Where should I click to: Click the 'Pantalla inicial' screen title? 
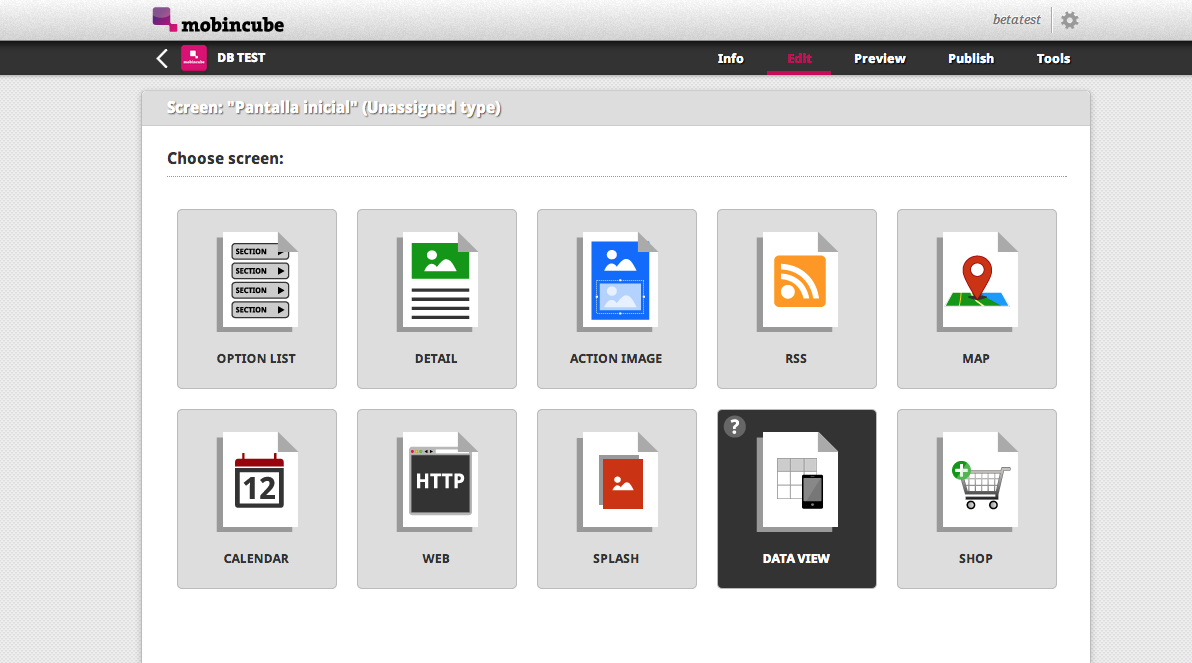pyautogui.click(x=334, y=108)
